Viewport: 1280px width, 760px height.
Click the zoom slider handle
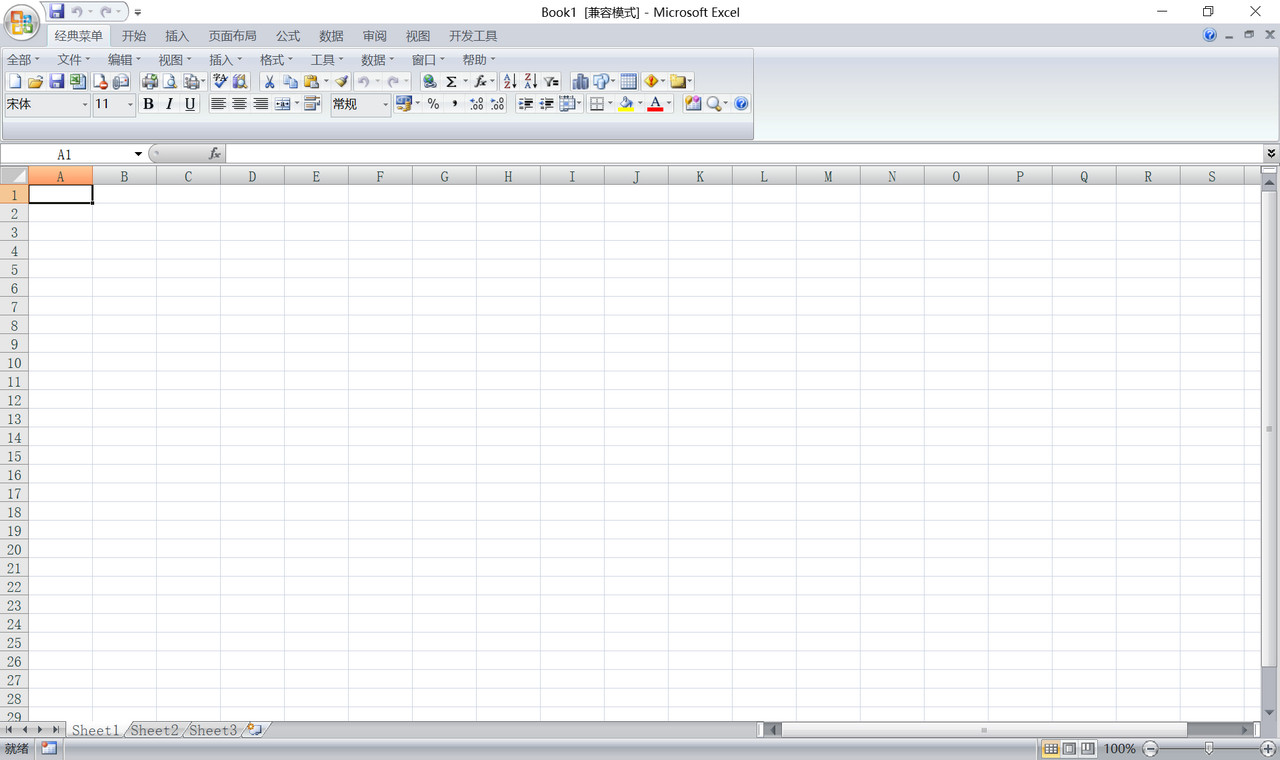click(1209, 749)
